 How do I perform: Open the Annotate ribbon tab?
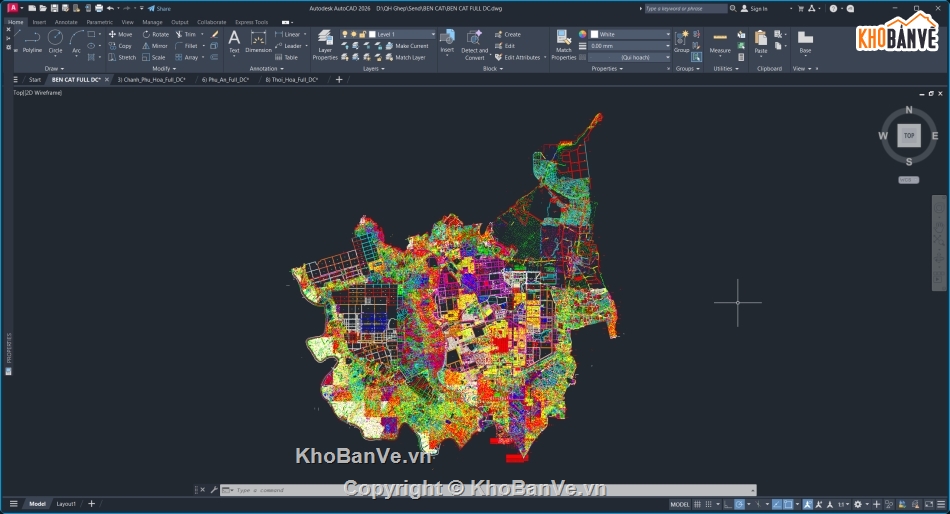pos(66,21)
